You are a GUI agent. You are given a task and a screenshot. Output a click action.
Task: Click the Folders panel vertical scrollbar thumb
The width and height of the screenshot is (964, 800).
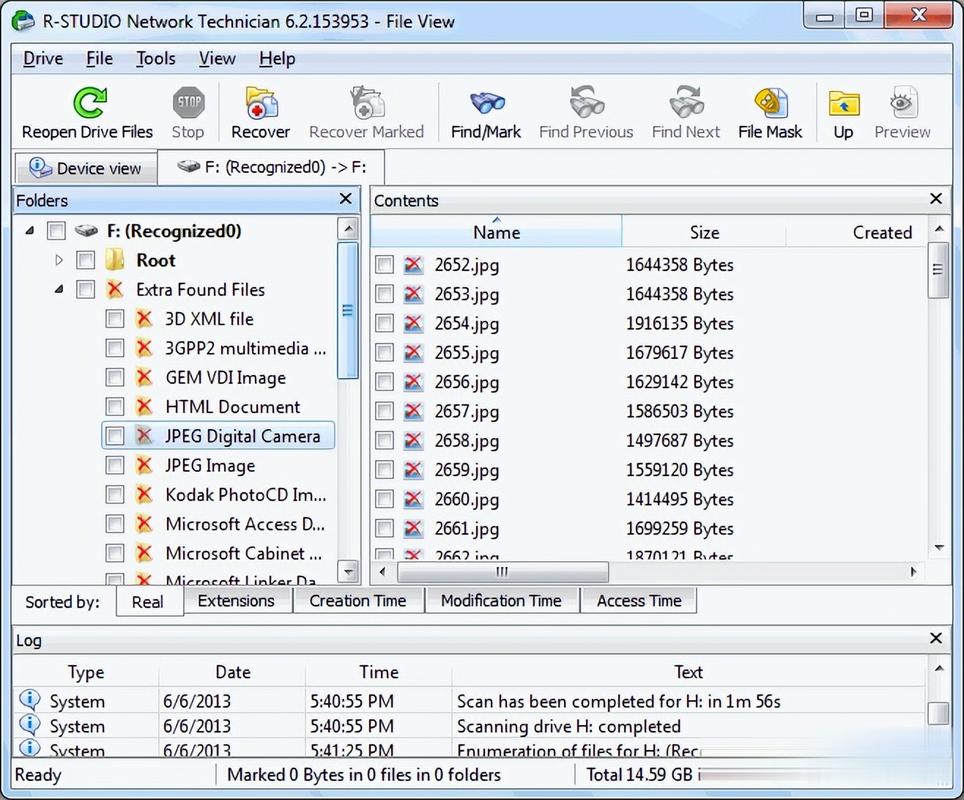348,311
